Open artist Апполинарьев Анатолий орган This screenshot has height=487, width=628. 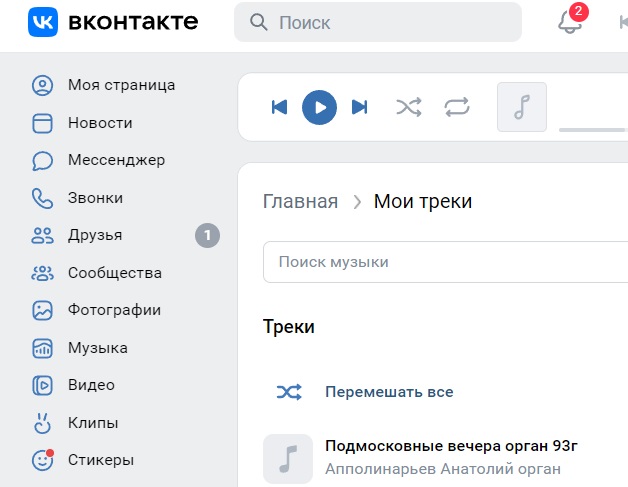pyautogui.click(x=443, y=469)
